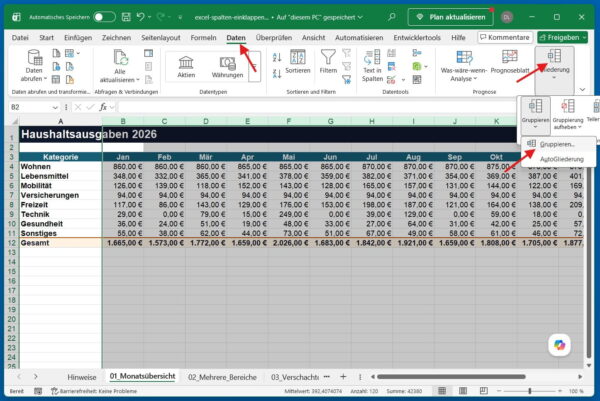Choose AutoGliederung from the dropdown menu

tap(561, 159)
